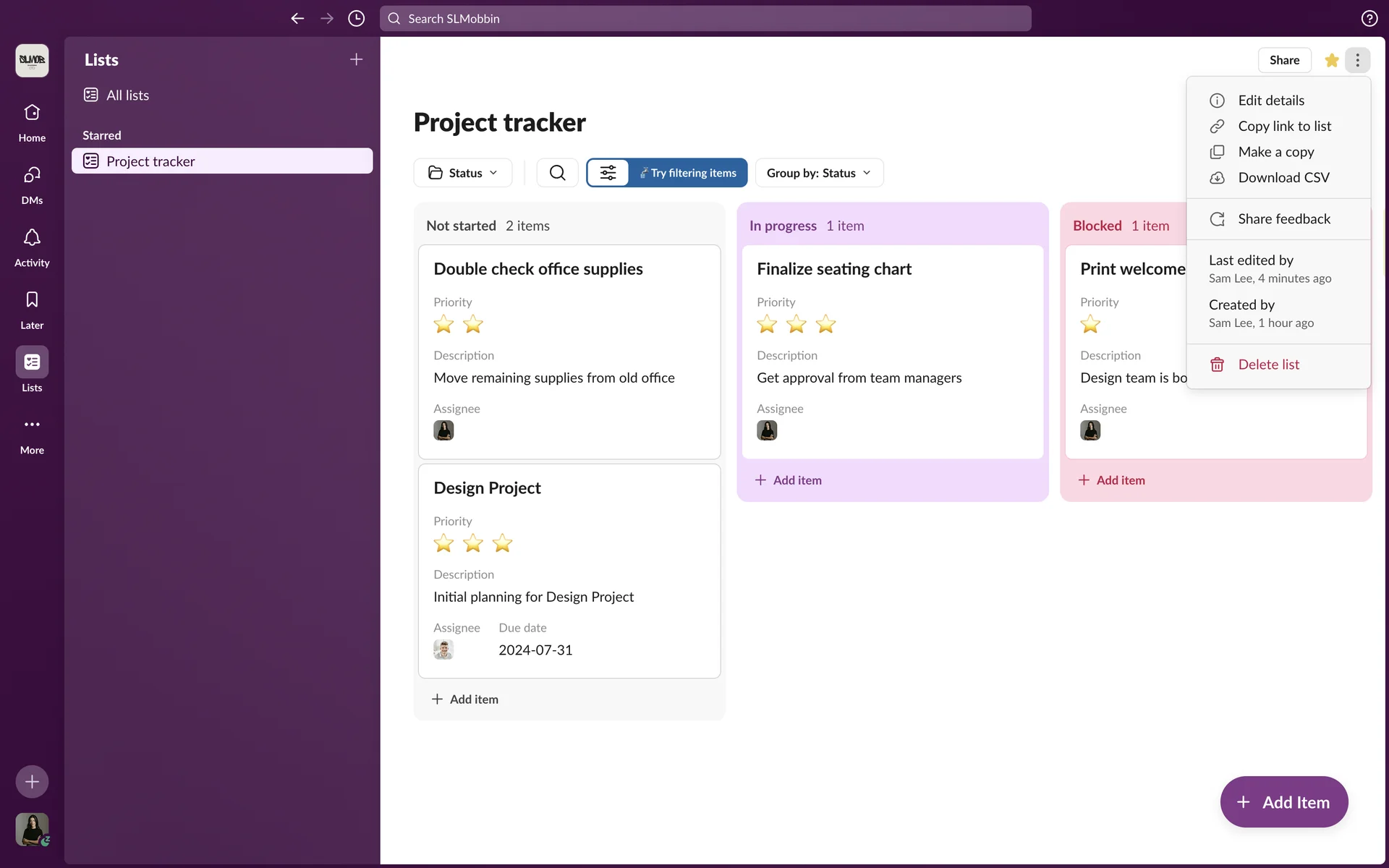Click the plus icon beside Lists header
This screenshot has width=1389, height=868.
pyautogui.click(x=356, y=59)
